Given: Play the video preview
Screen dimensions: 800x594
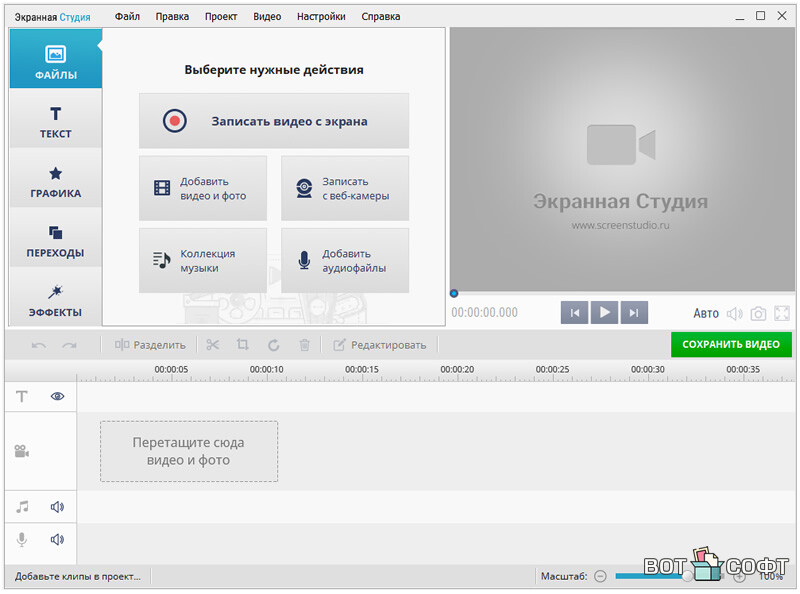Looking at the screenshot, I should pos(605,312).
